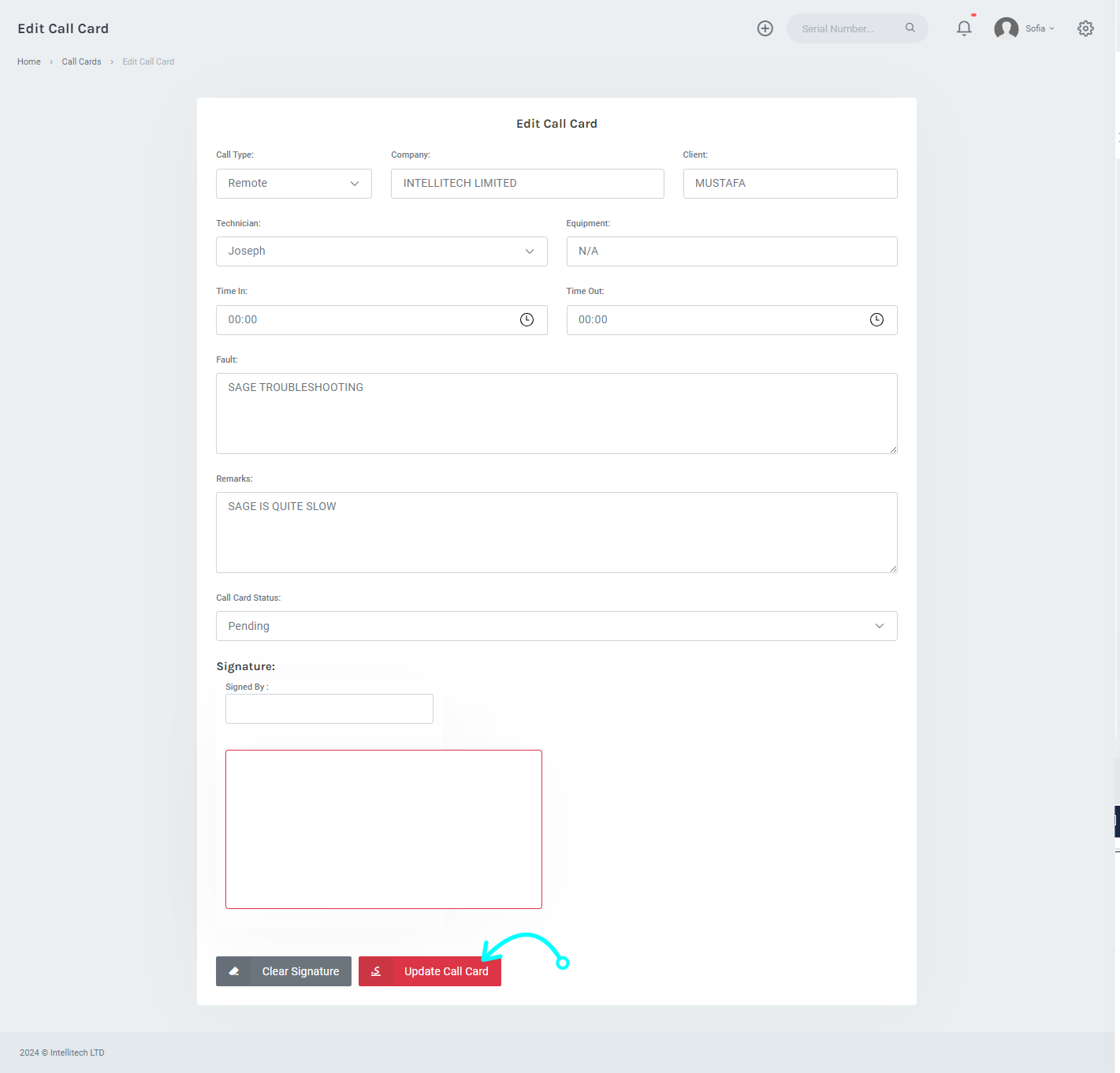Image resolution: width=1120 pixels, height=1073 pixels.
Task: Expand the Sofia user menu
Action: [1040, 28]
